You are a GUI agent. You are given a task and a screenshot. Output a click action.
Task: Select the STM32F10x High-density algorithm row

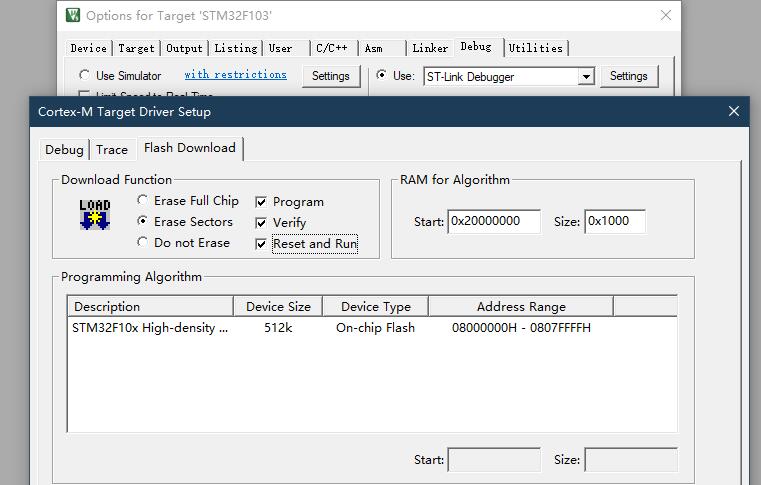point(372,328)
